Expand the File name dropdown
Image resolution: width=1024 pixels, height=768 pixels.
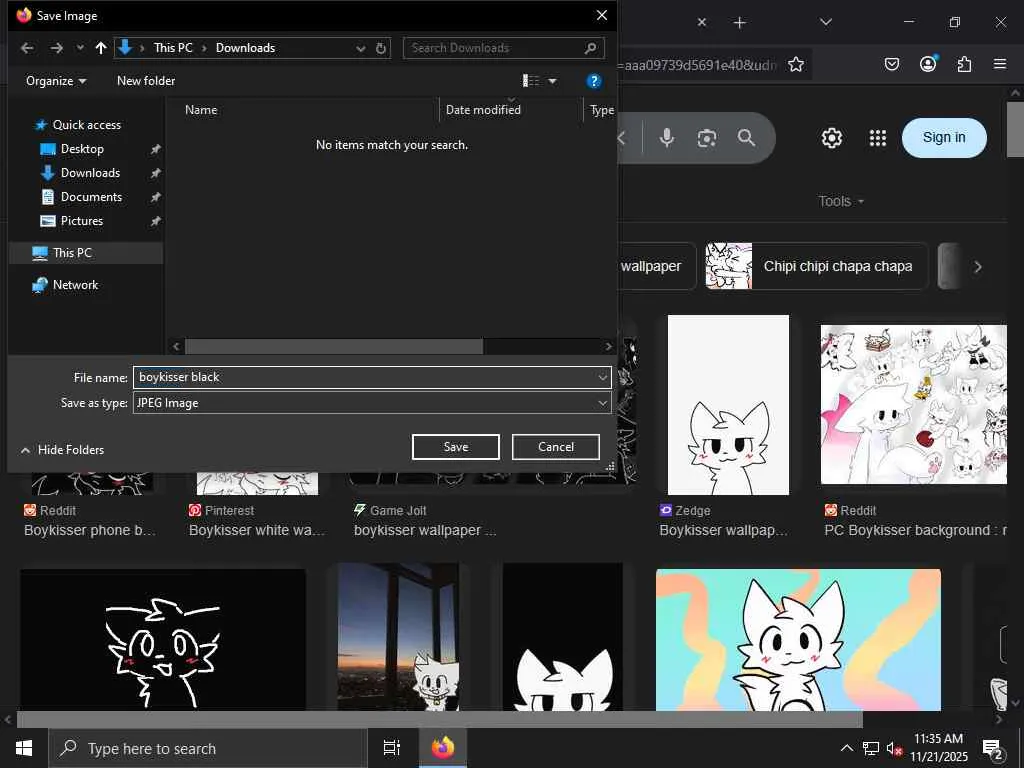click(602, 377)
